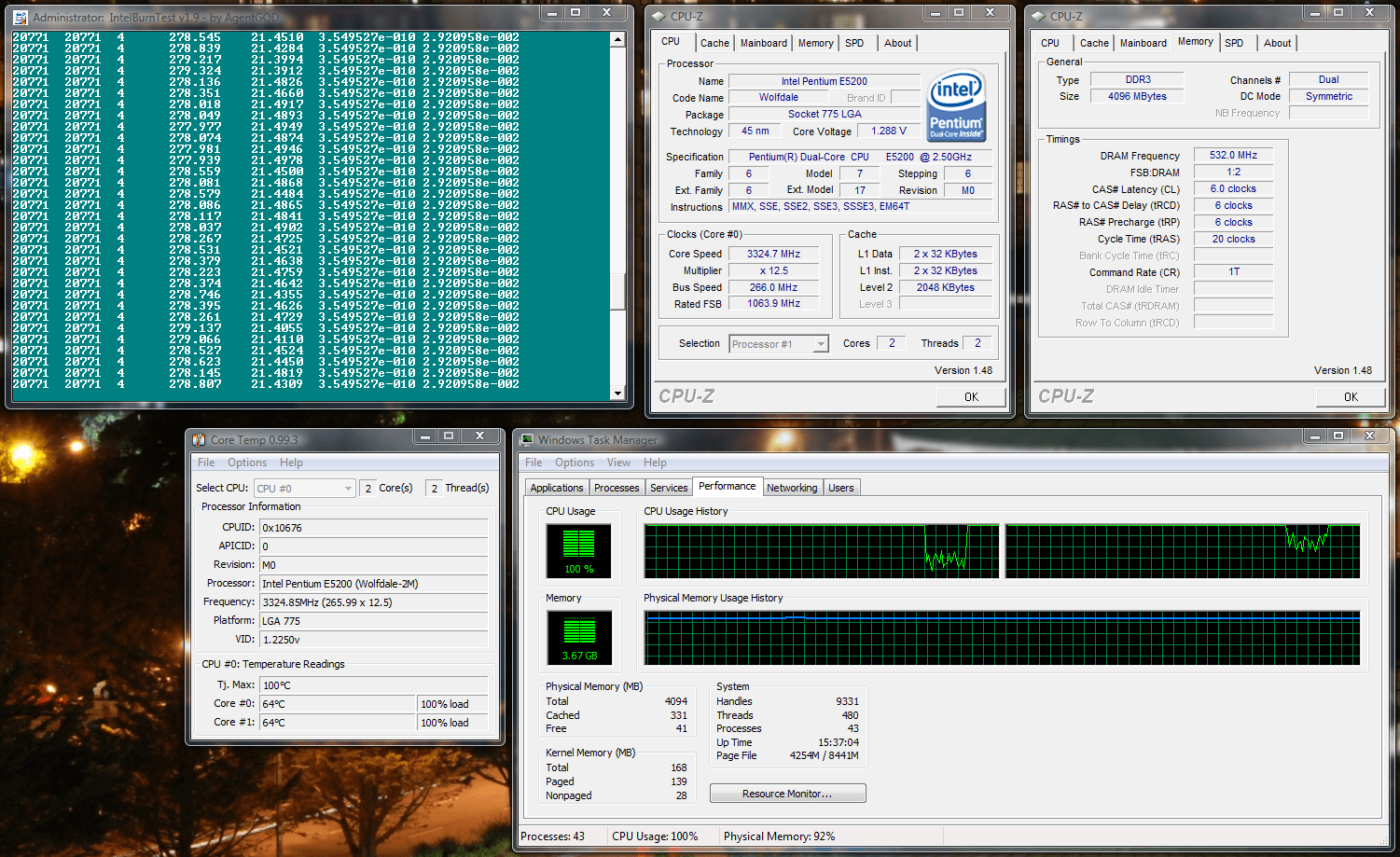This screenshot has width=1400, height=857.
Task: Open View menu in Task Manager
Action: pos(618,463)
